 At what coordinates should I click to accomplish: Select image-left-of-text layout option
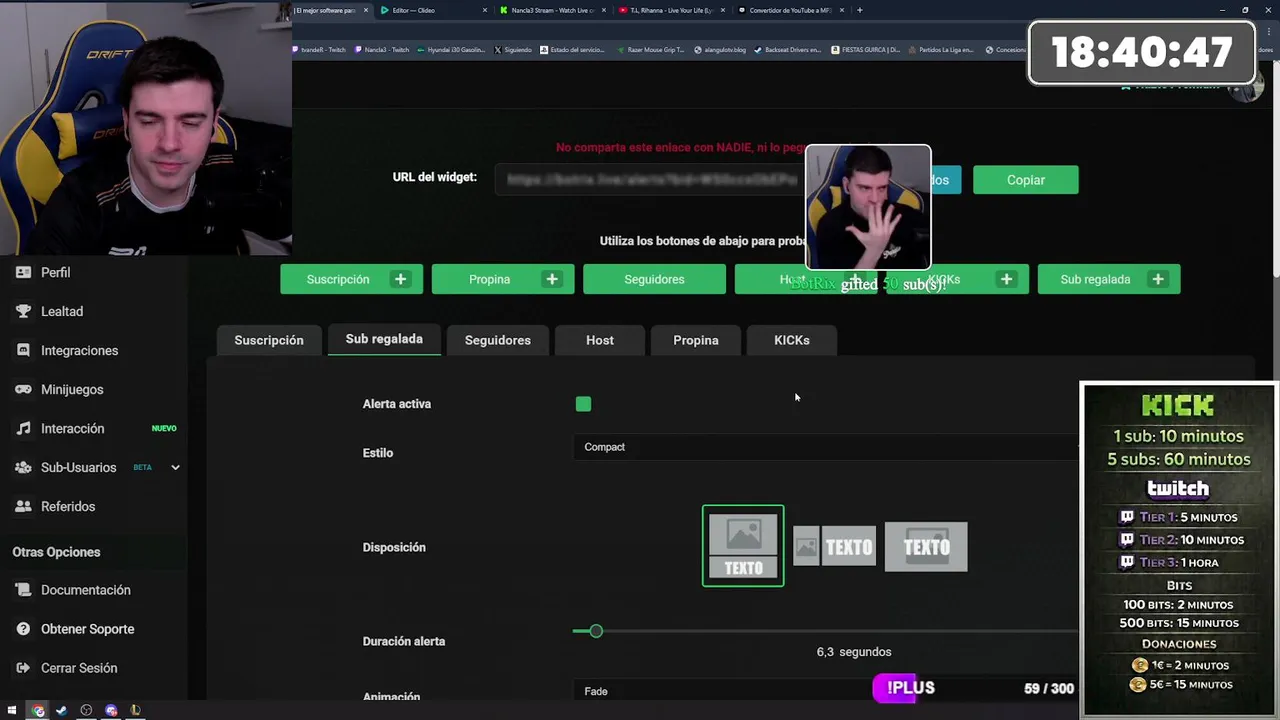[834, 546]
